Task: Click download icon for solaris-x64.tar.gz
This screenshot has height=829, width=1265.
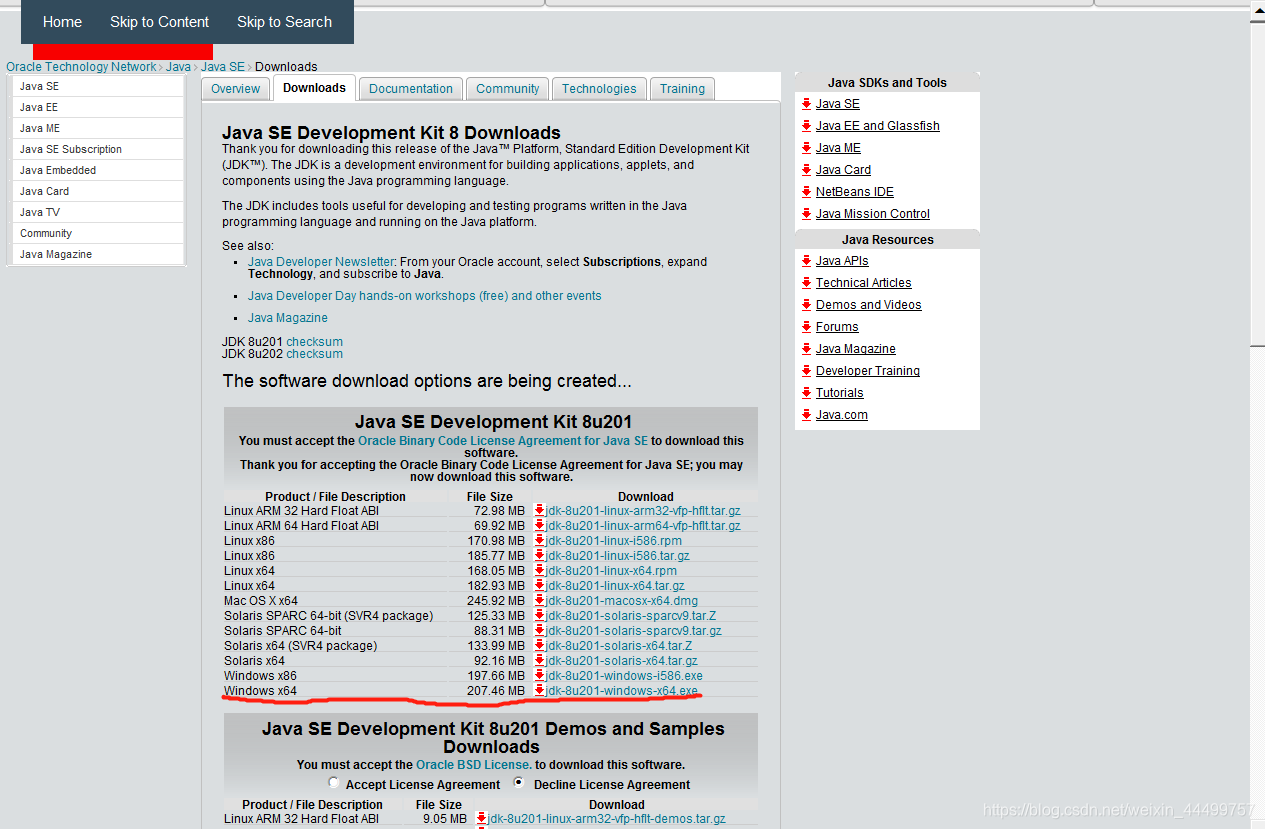Action: [x=539, y=660]
